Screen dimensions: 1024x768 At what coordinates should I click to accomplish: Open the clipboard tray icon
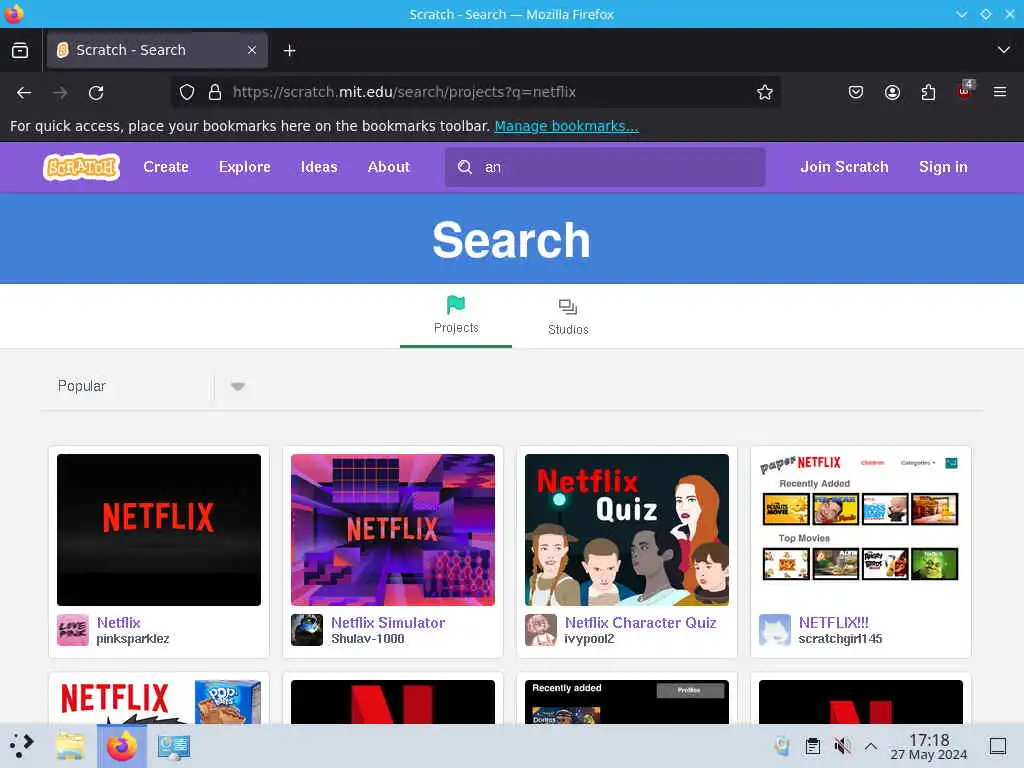[x=812, y=746]
